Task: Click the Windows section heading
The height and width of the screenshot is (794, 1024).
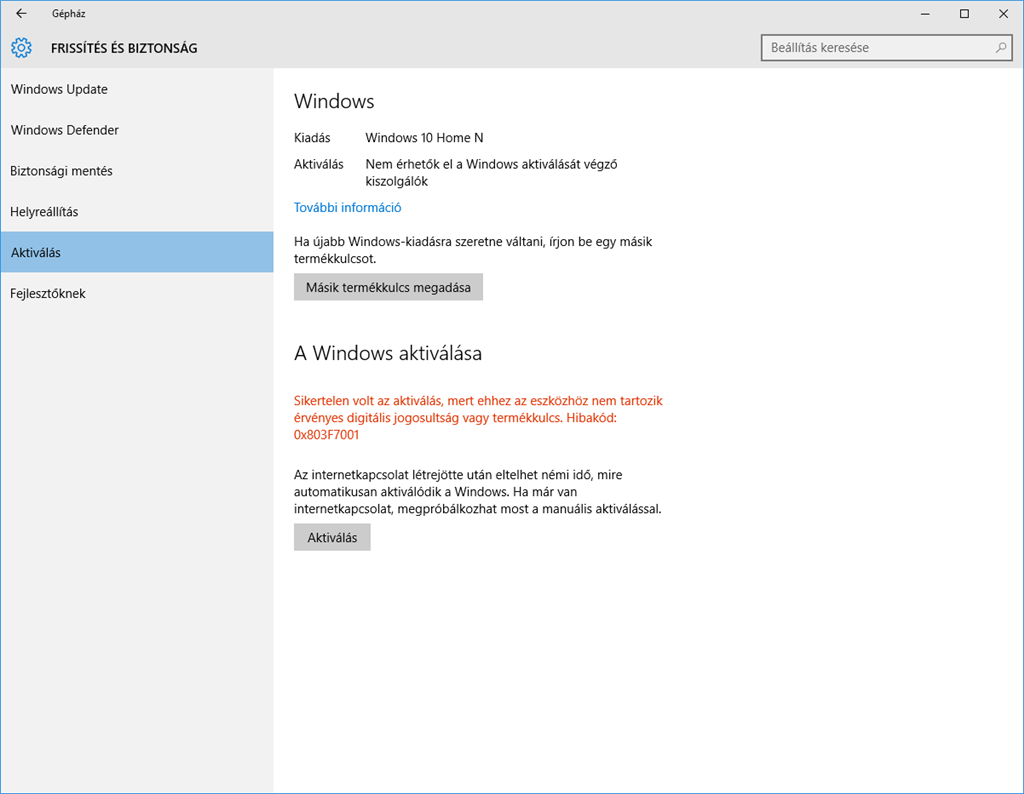Action: (x=334, y=101)
